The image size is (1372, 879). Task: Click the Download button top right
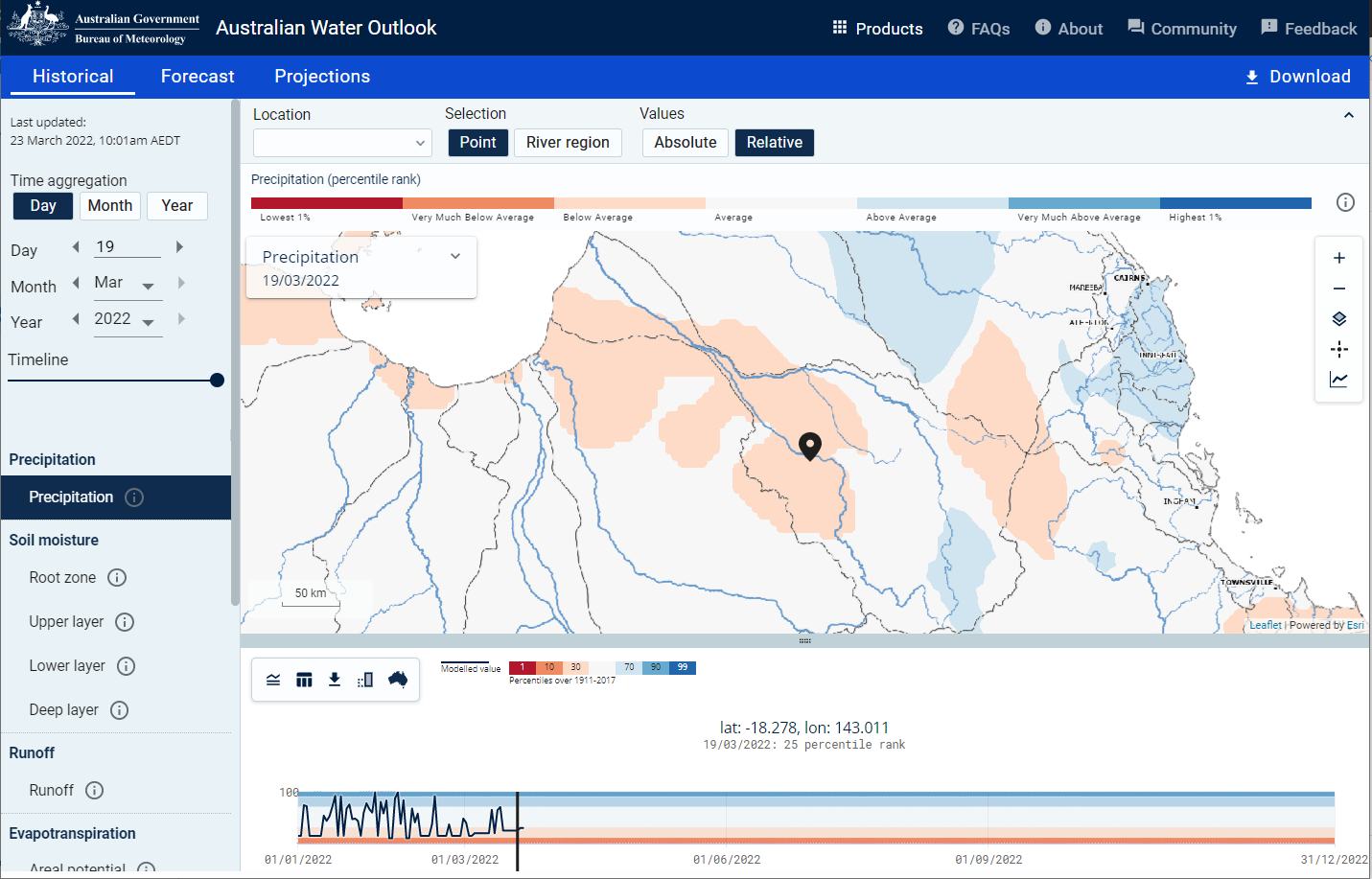point(1297,76)
